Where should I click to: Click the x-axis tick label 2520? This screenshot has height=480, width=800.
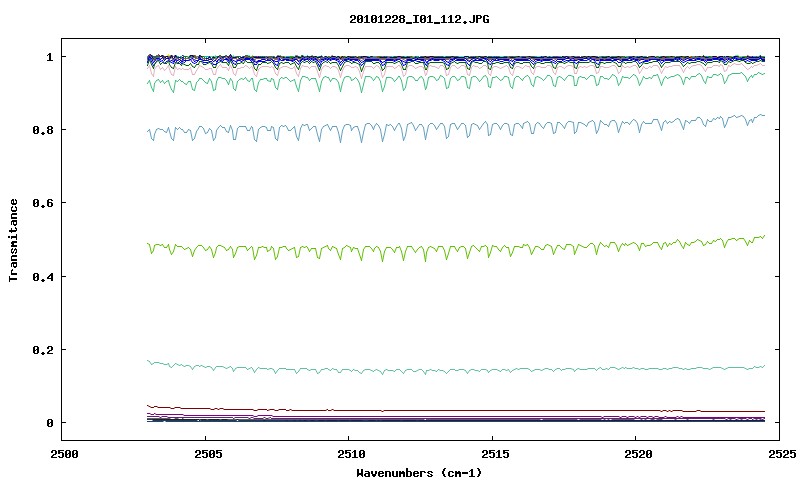[638, 454]
